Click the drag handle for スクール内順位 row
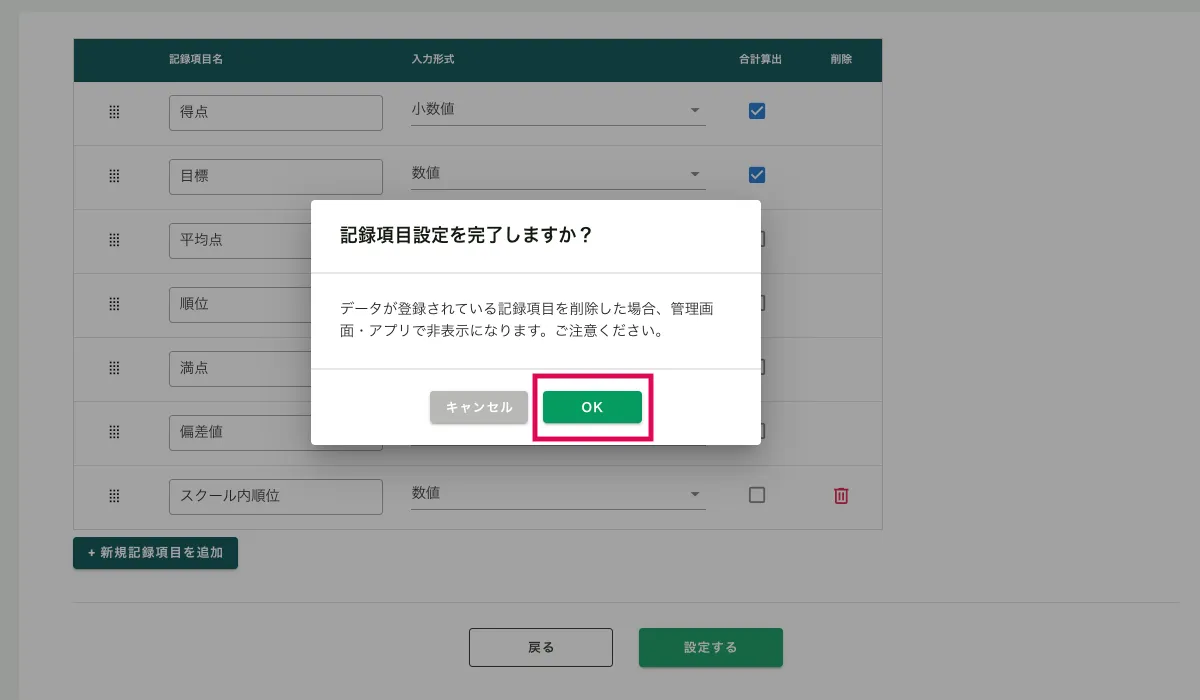 pyautogui.click(x=114, y=496)
